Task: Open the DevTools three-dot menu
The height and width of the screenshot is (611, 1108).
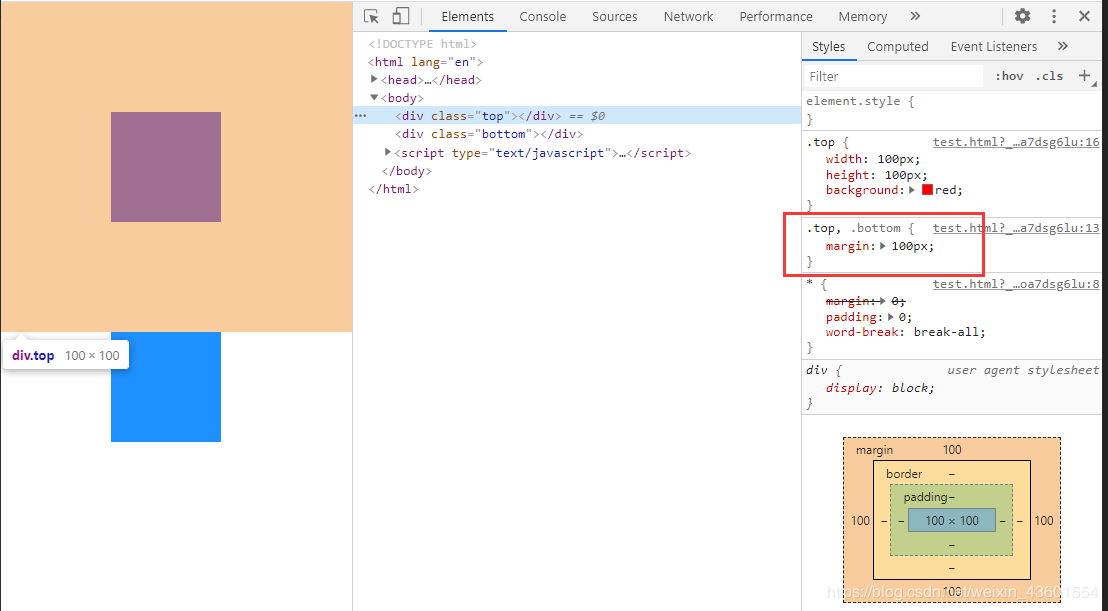Action: pyautogui.click(x=1054, y=16)
